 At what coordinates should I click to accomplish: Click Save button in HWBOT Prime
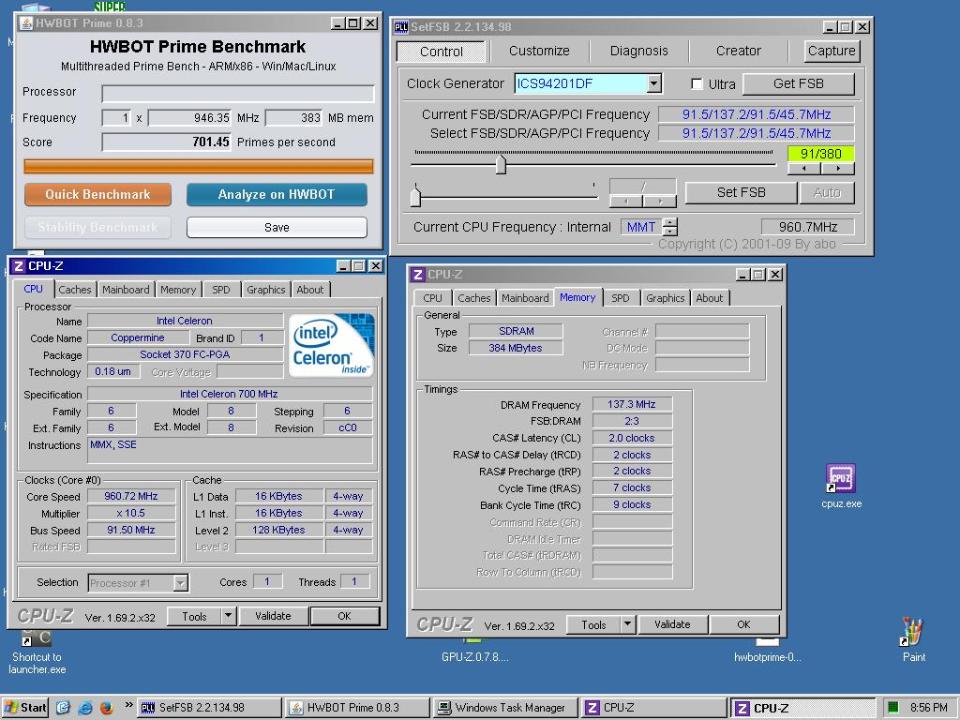point(277,227)
